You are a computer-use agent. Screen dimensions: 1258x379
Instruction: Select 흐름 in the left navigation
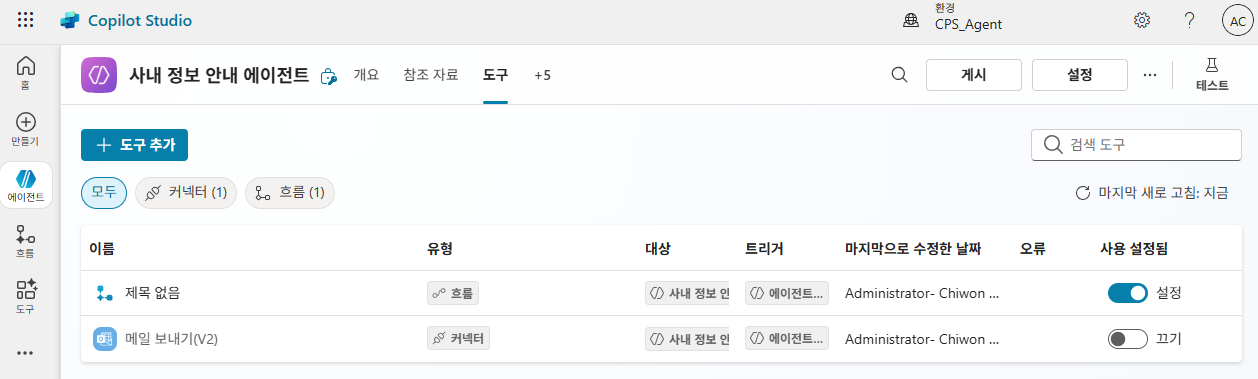(26, 241)
